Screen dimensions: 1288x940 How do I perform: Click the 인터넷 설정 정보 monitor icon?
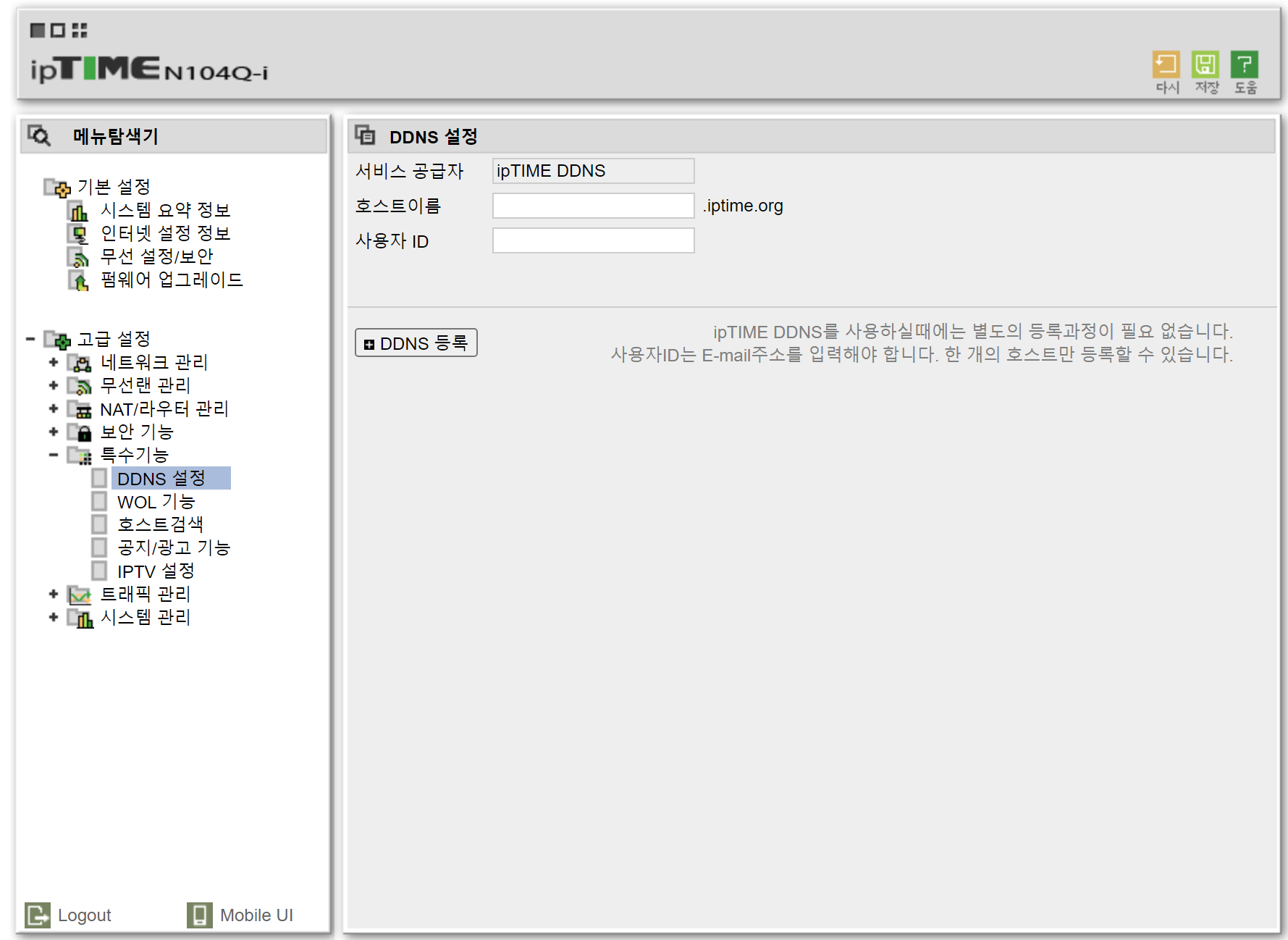click(78, 234)
